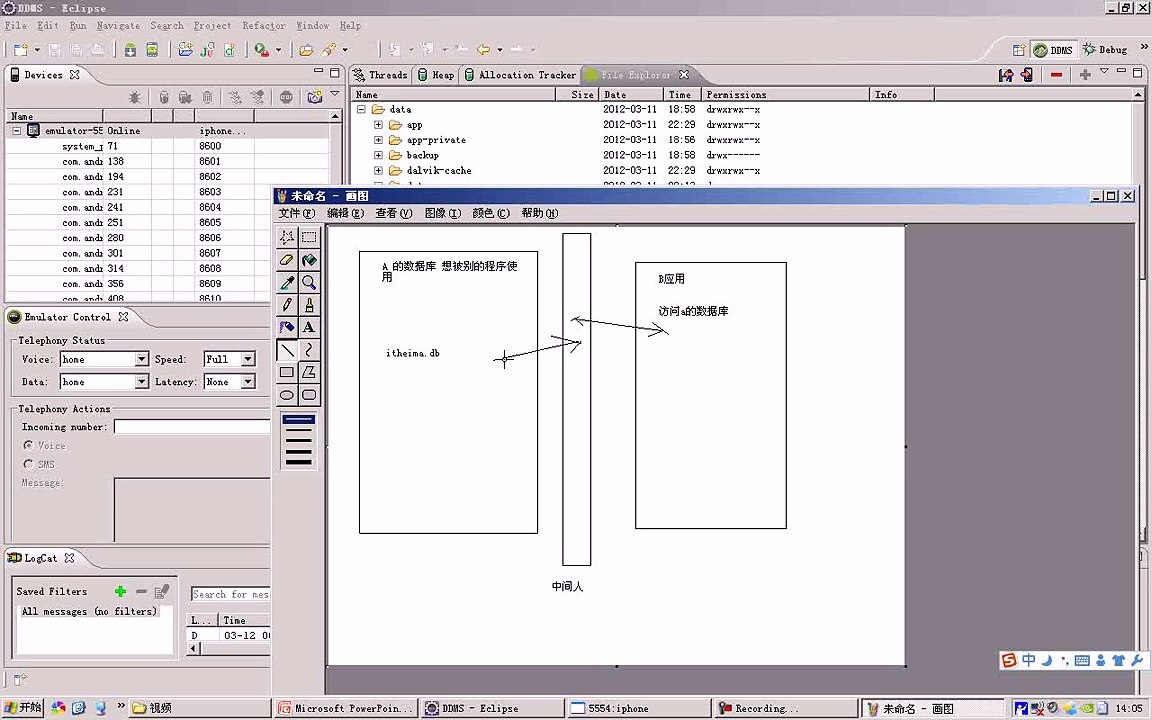Screen dimensions: 1152x720
Task: Click the green add filter plus icon in LogCat
Action: [120, 591]
